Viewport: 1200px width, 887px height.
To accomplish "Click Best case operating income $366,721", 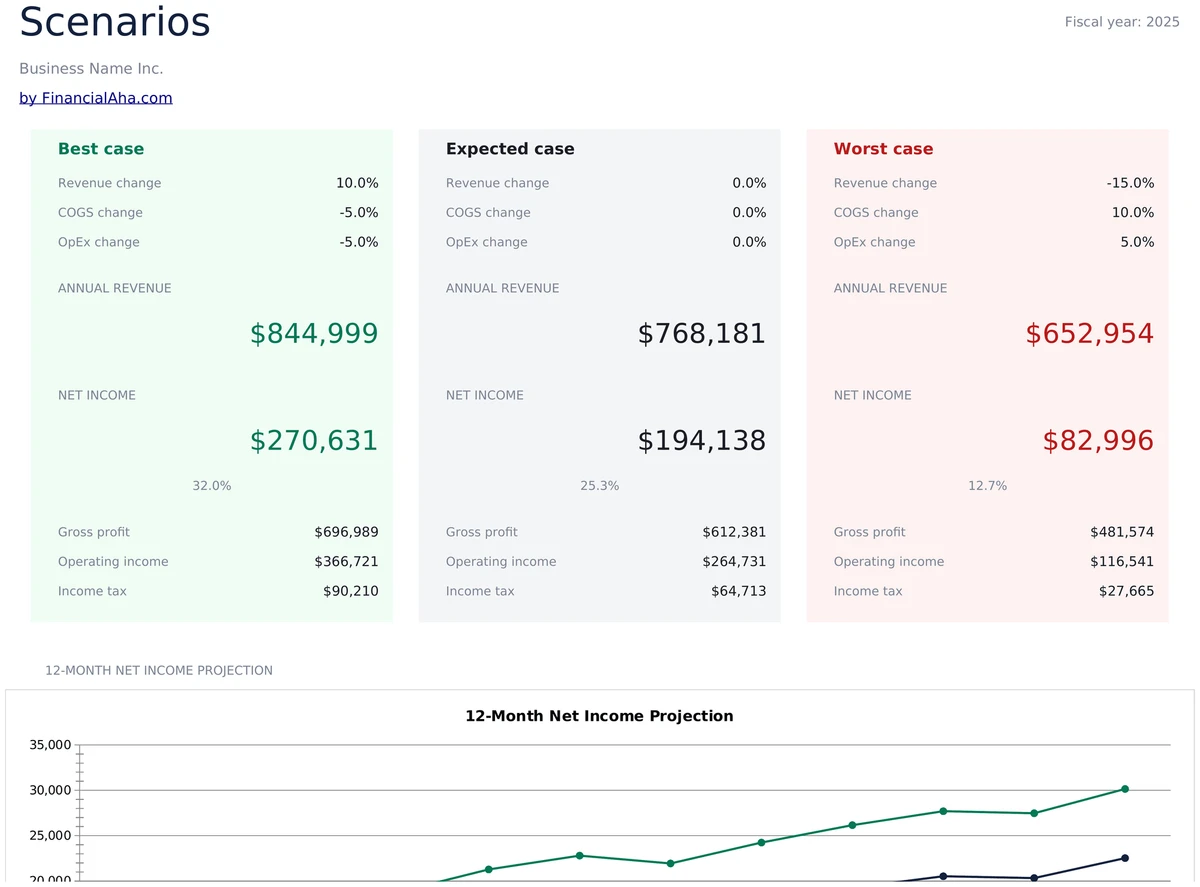I will click(346, 562).
